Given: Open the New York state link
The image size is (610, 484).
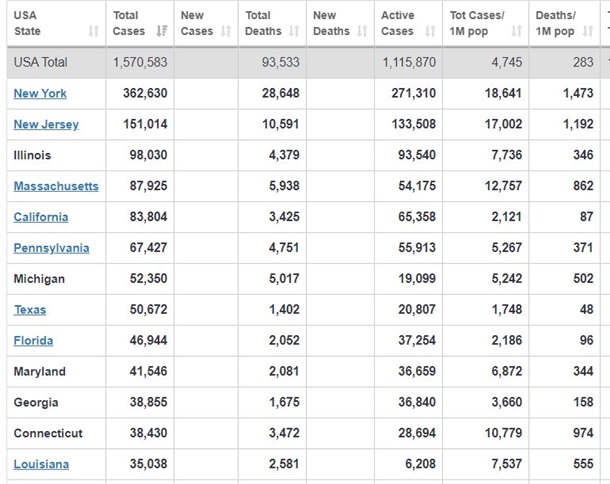Looking at the screenshot, I should click(x=41, y=93).
